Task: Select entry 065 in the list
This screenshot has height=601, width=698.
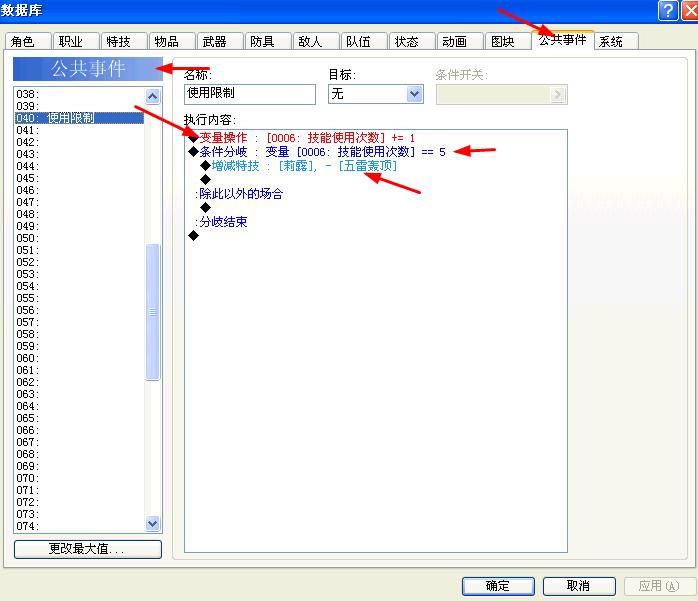Action: [x=79, y=418]
